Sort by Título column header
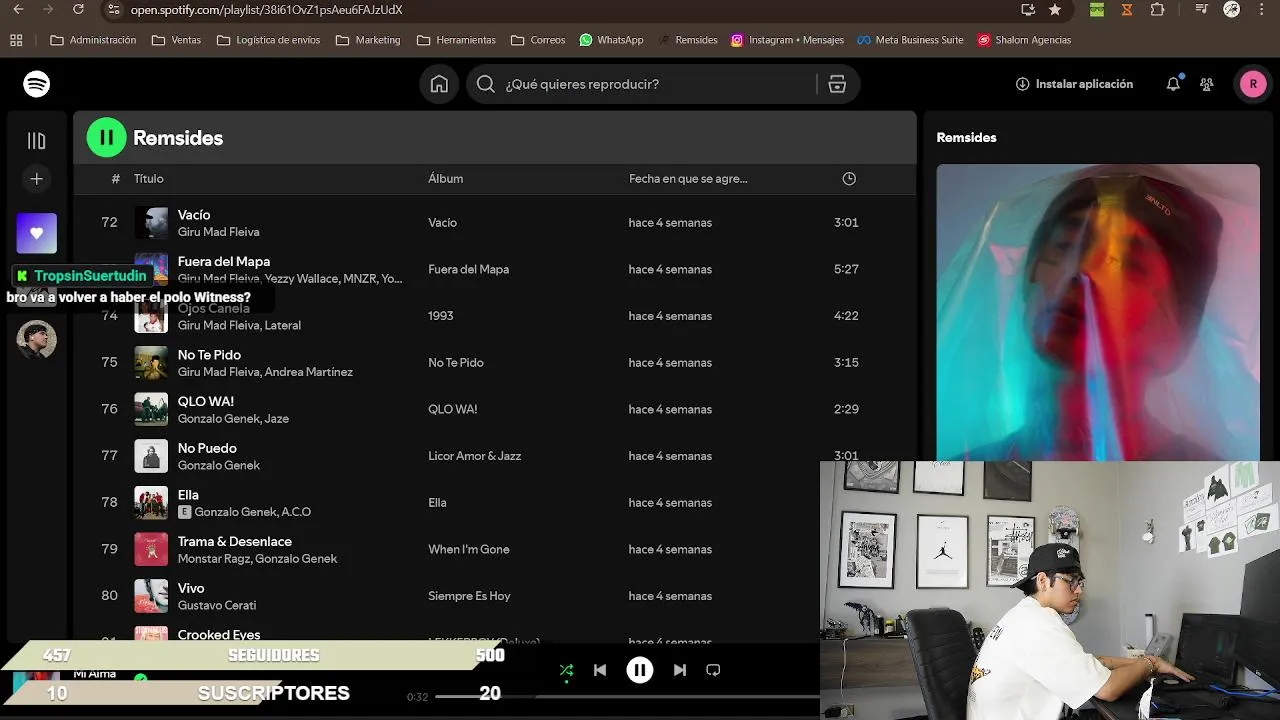This screenshot has width=1280, height=720. pos(148,179)
